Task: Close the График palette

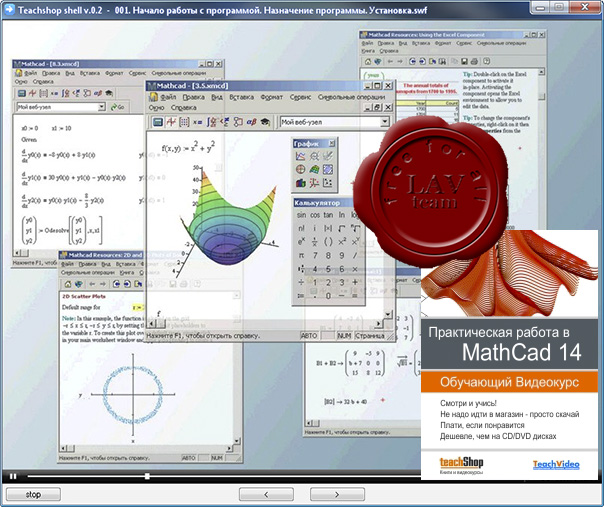Action: coord(332,144)
